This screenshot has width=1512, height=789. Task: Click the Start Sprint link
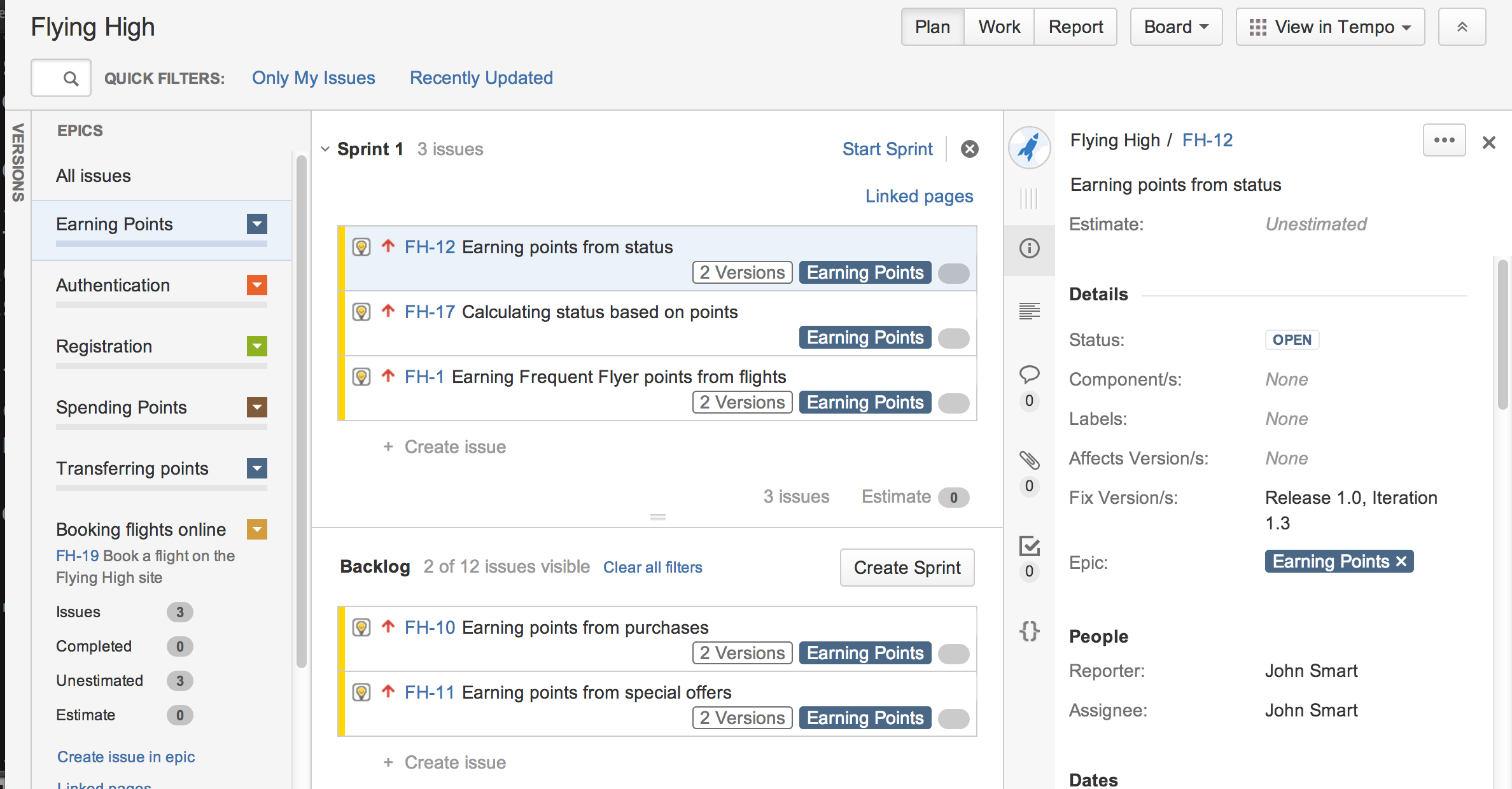[x=887, y=149]
